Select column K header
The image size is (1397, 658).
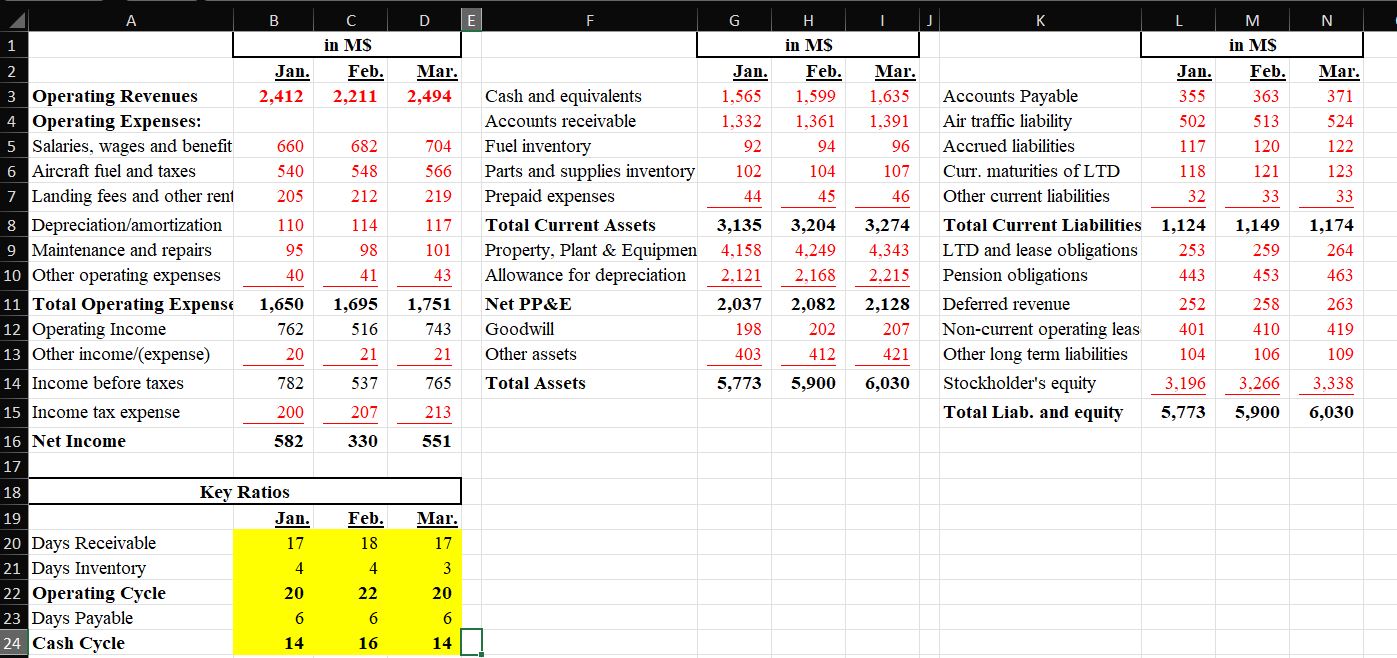pyautogui.click(x=1040, y=18)
